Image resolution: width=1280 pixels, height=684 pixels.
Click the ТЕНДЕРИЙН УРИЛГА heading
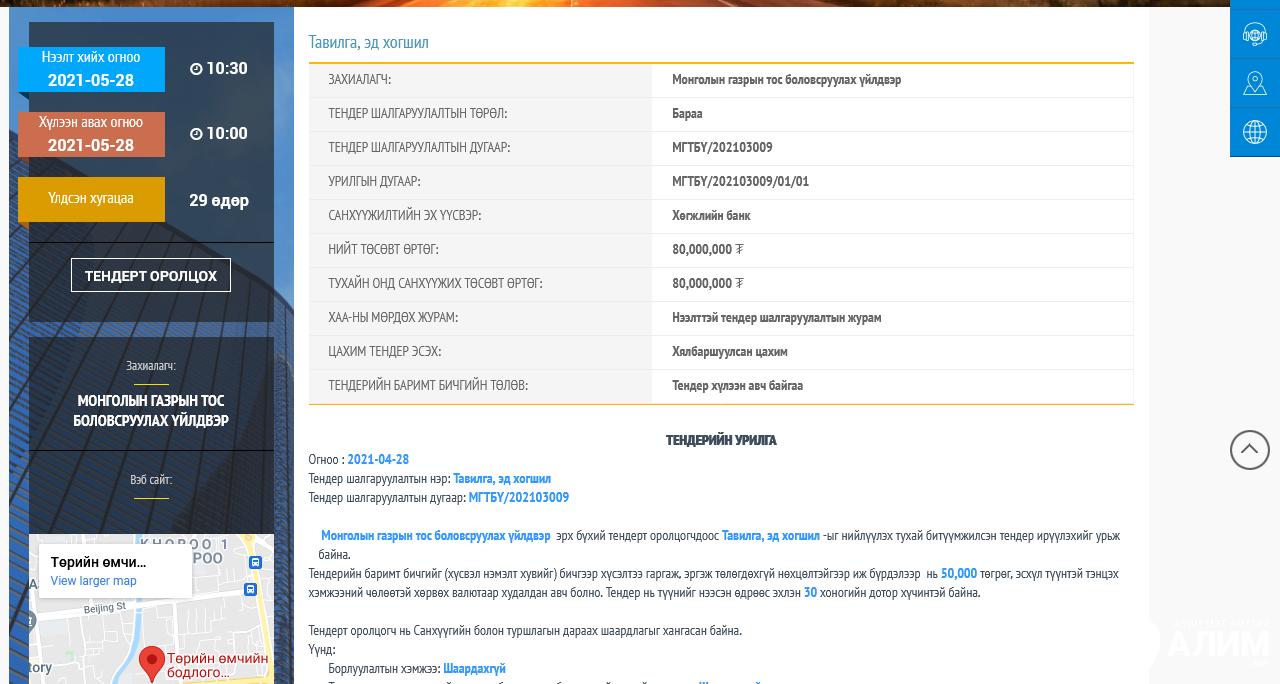click(x=721, y=441)
